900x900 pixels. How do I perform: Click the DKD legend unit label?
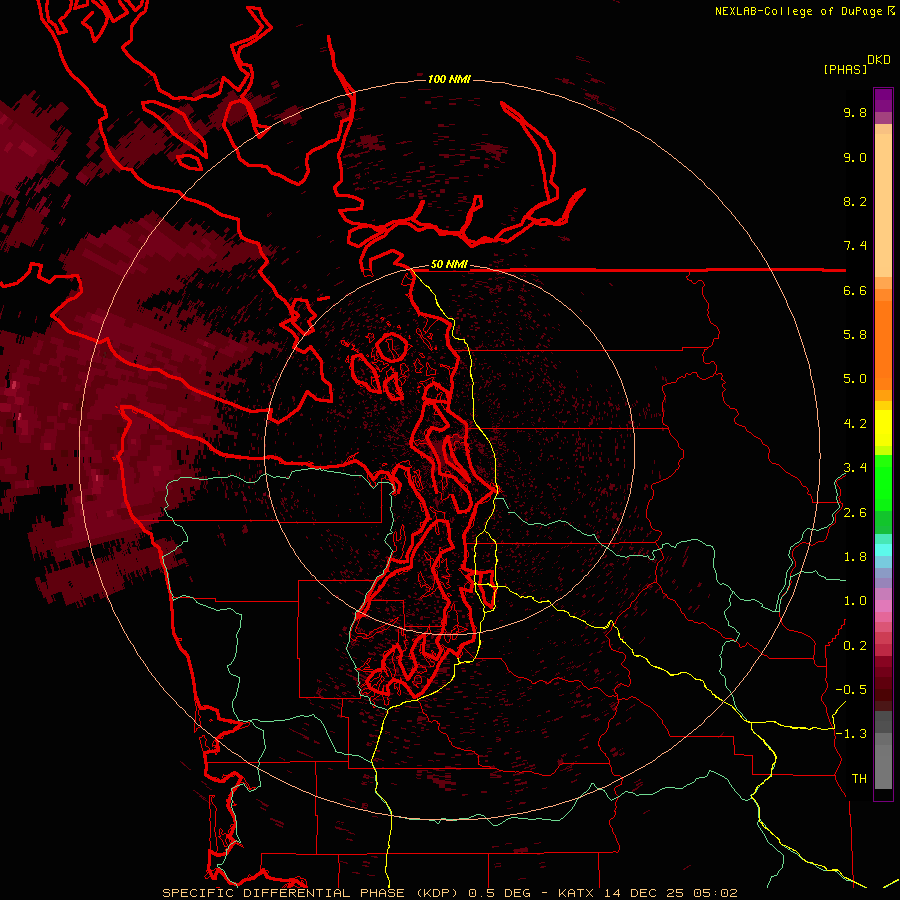tap(879, 60)
